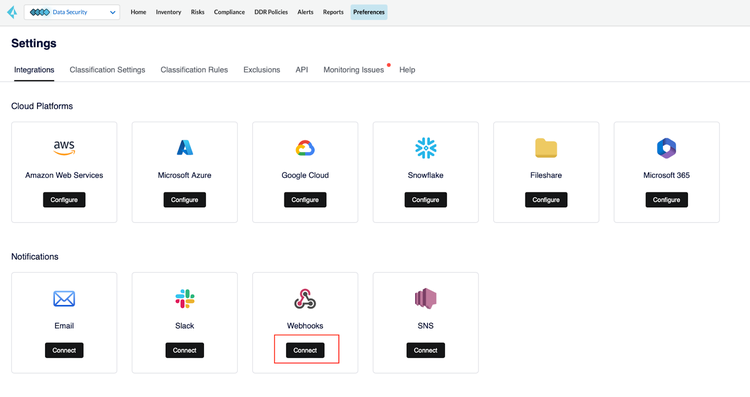Click the Google Cloud logo icon
The width and height of the screenshot is (750, 397).
point(305,148)
